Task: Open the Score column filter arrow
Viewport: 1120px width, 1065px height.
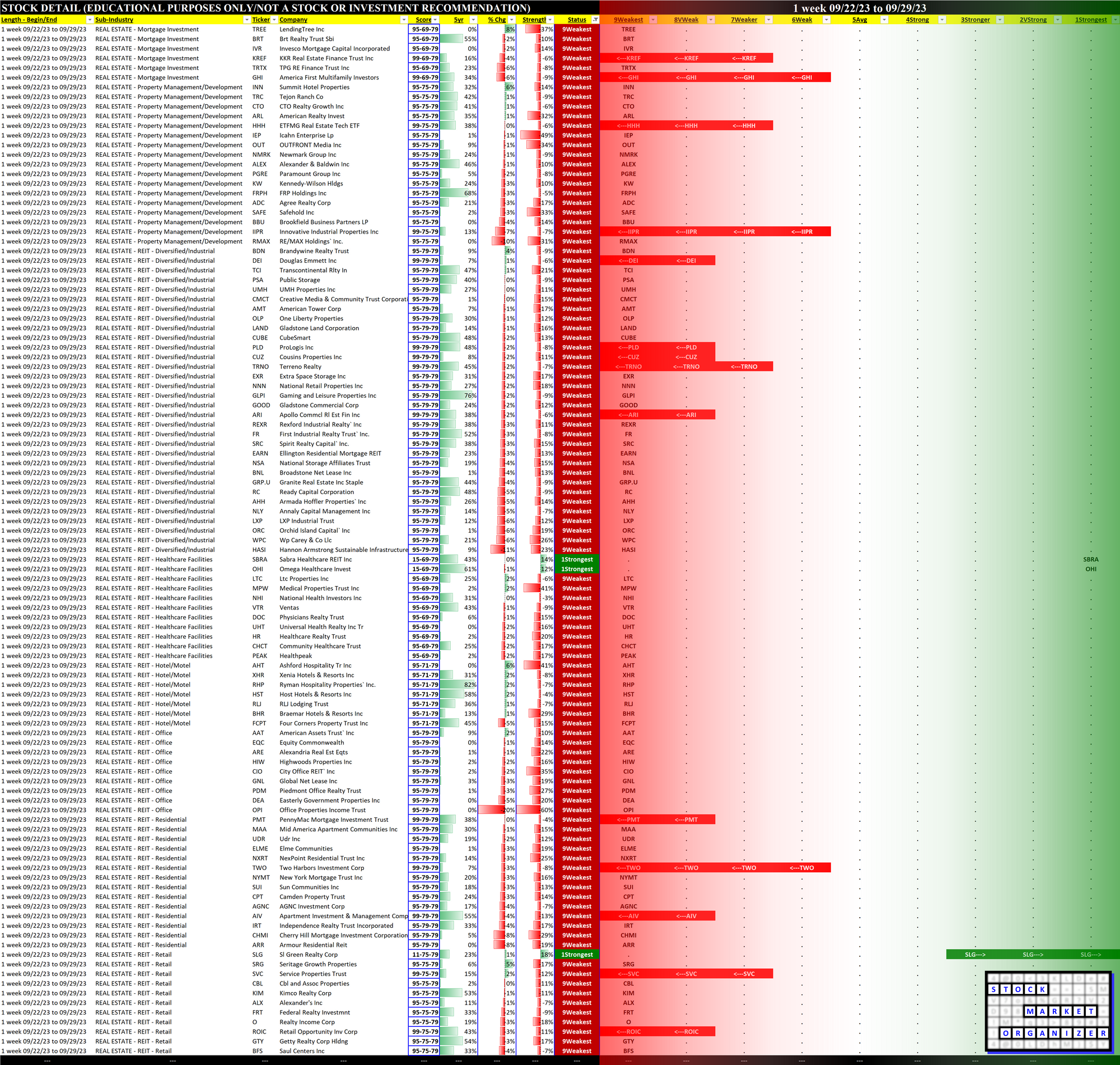Action: click(435, 20)
